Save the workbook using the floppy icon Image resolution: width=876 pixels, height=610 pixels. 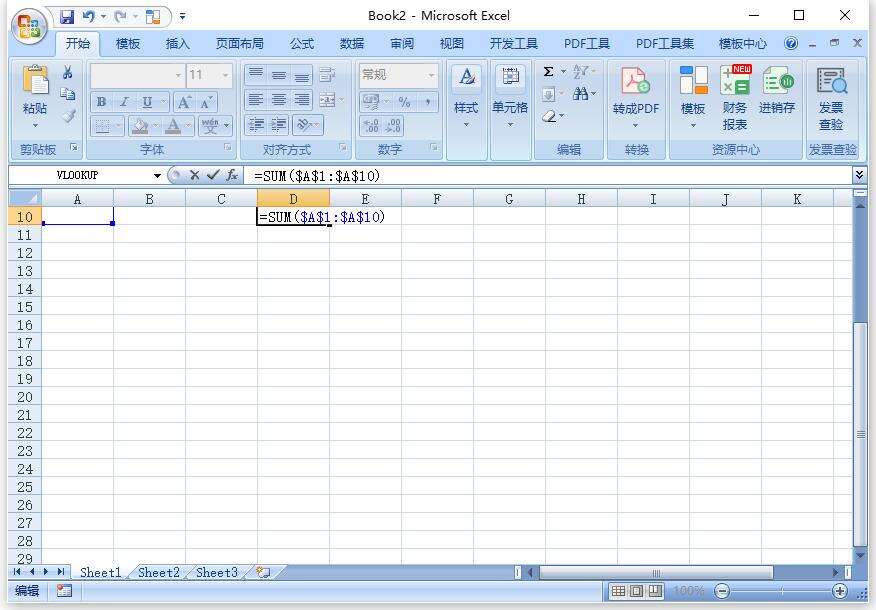point(67,17)
